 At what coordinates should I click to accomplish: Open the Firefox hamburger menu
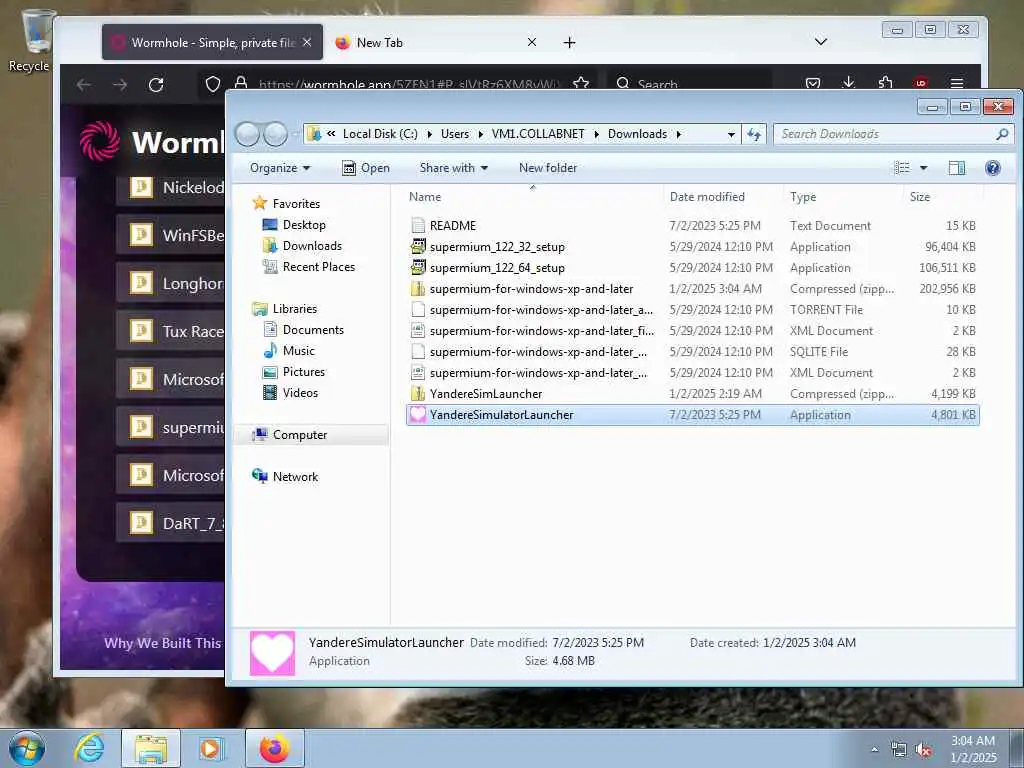tap(957, 84)
